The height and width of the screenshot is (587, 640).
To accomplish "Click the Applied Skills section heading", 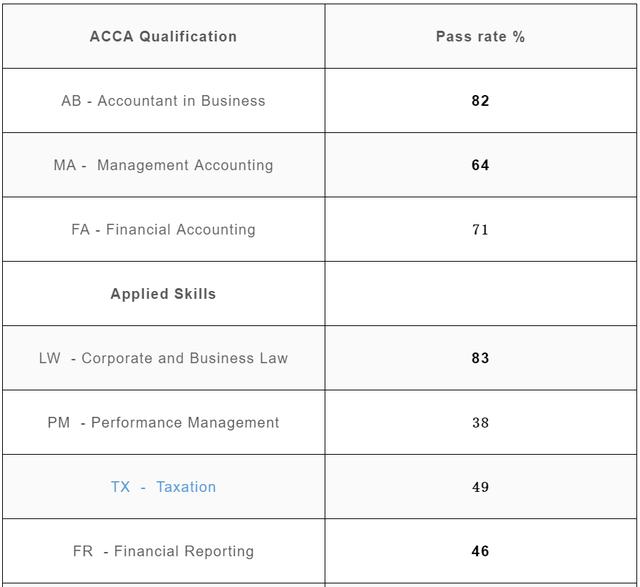I will (163, 294).
